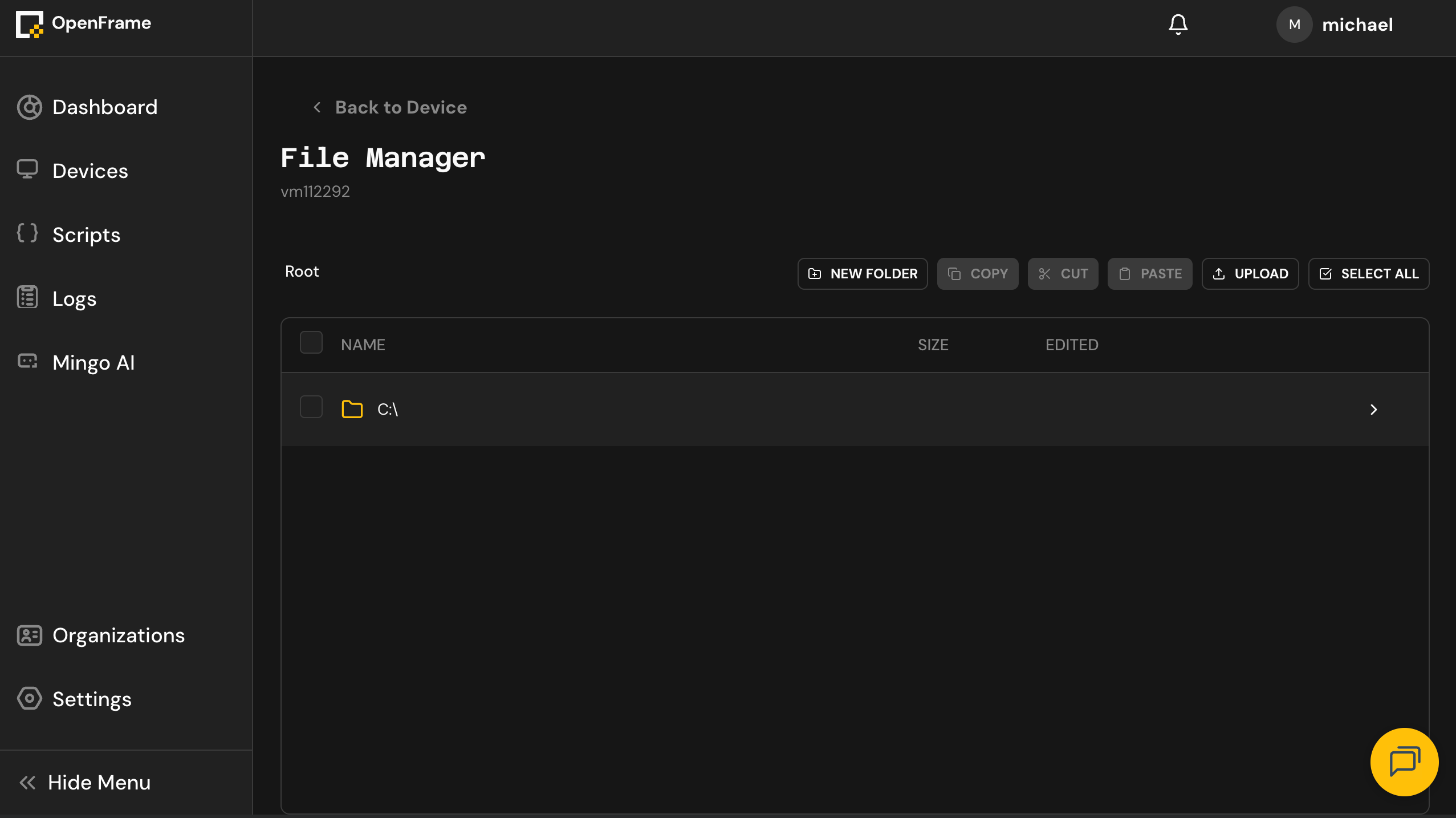This screenshot has height=818, width=1456.
Task: Click the Cut button
Action: [x=1063, y=274]
